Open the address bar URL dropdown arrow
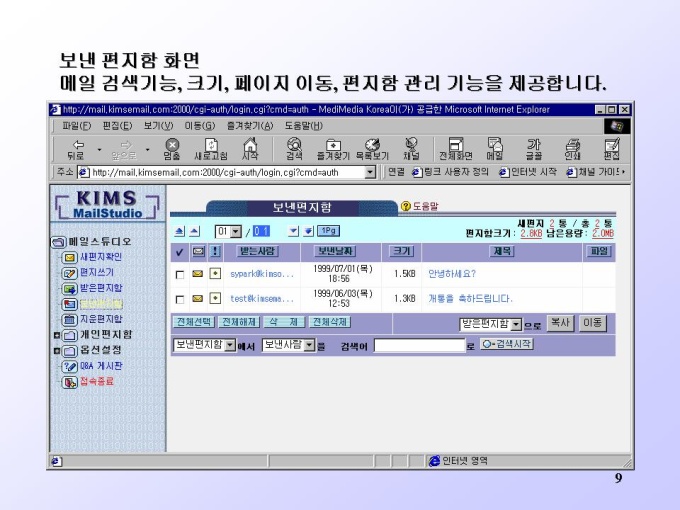 [370, 173]
